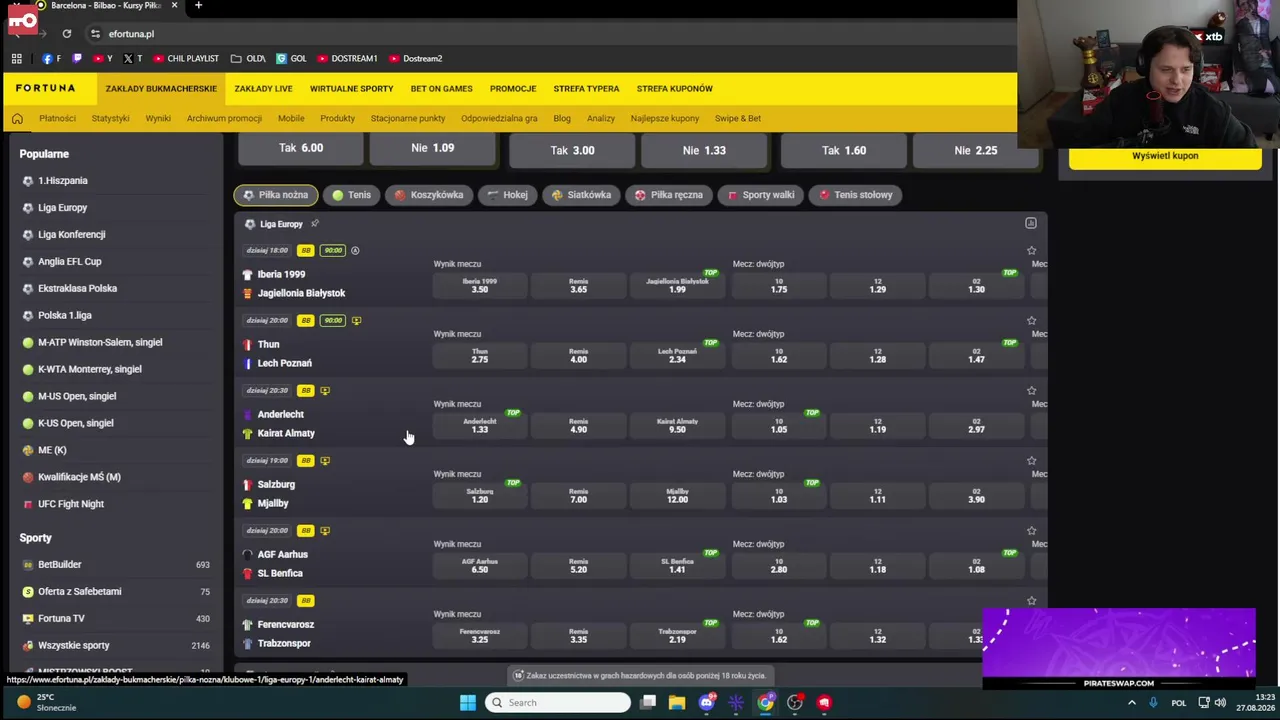Open the Wirtualne Sporty tab
1280x720 pixels.
(351, 89)
